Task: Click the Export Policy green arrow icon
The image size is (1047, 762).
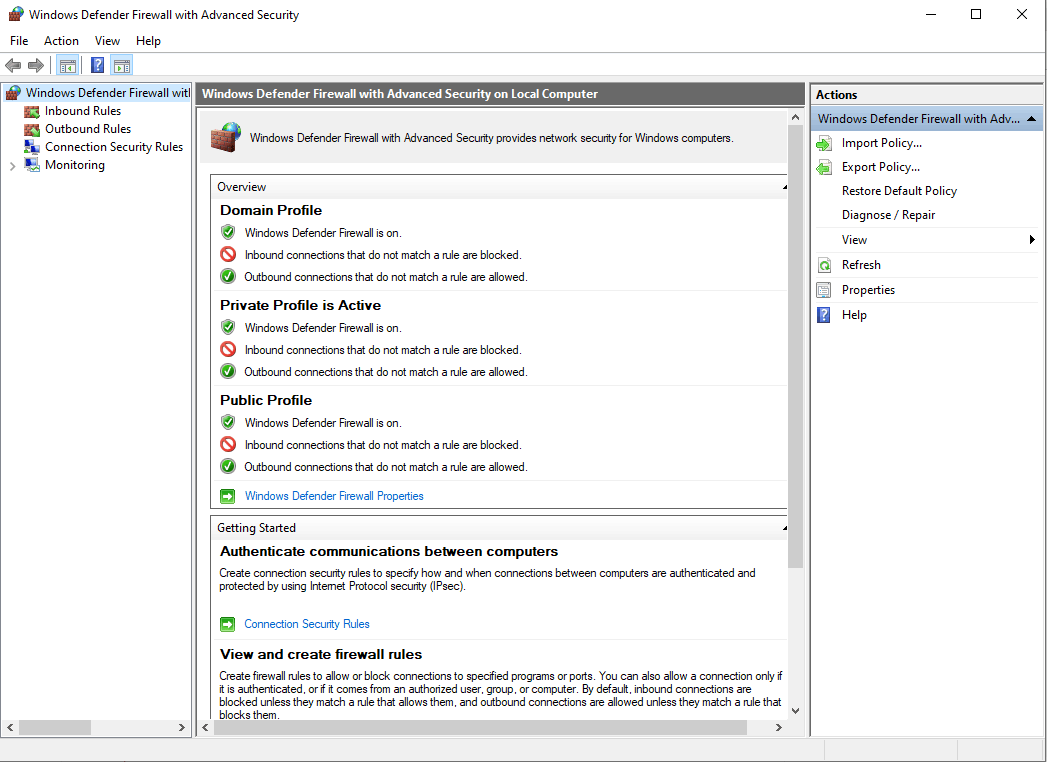Action: pyautogui.click(x=824, y=168)
